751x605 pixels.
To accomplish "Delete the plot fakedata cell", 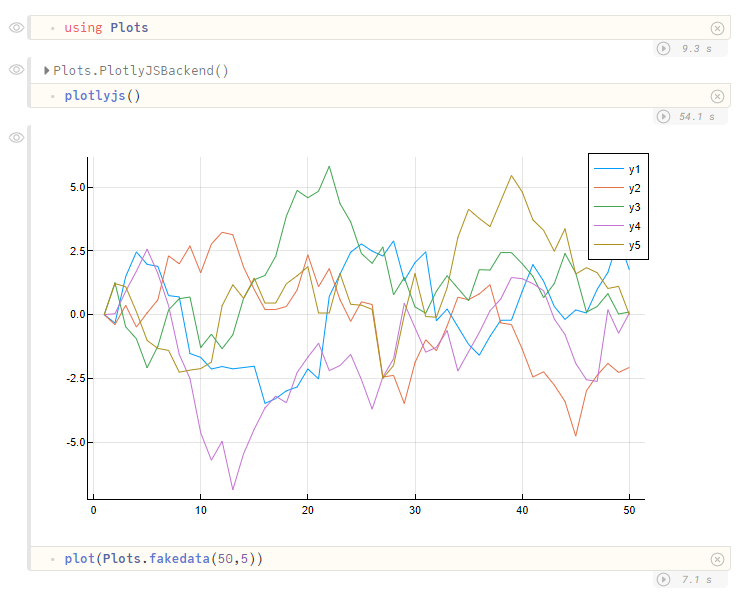I will tap(717, 559).
